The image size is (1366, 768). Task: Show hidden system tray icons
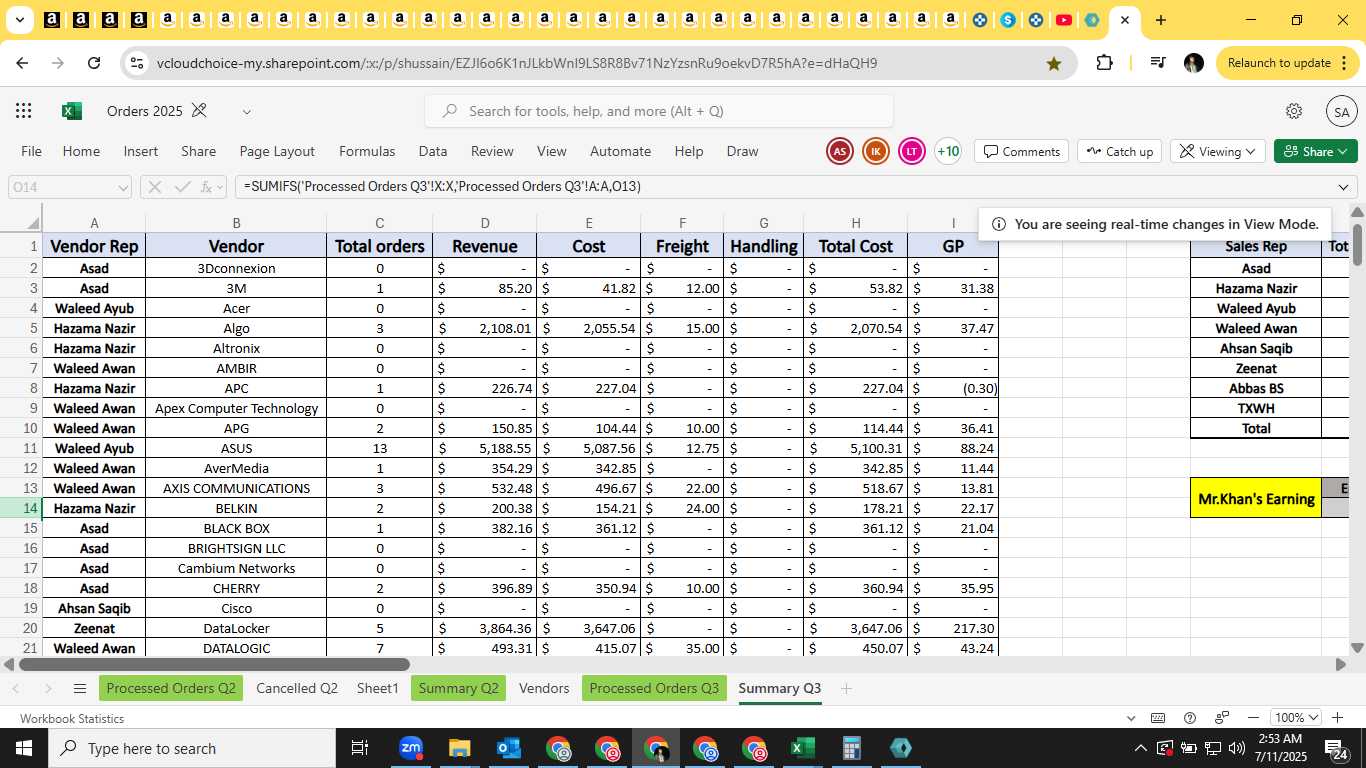[x=1140, y=748]
